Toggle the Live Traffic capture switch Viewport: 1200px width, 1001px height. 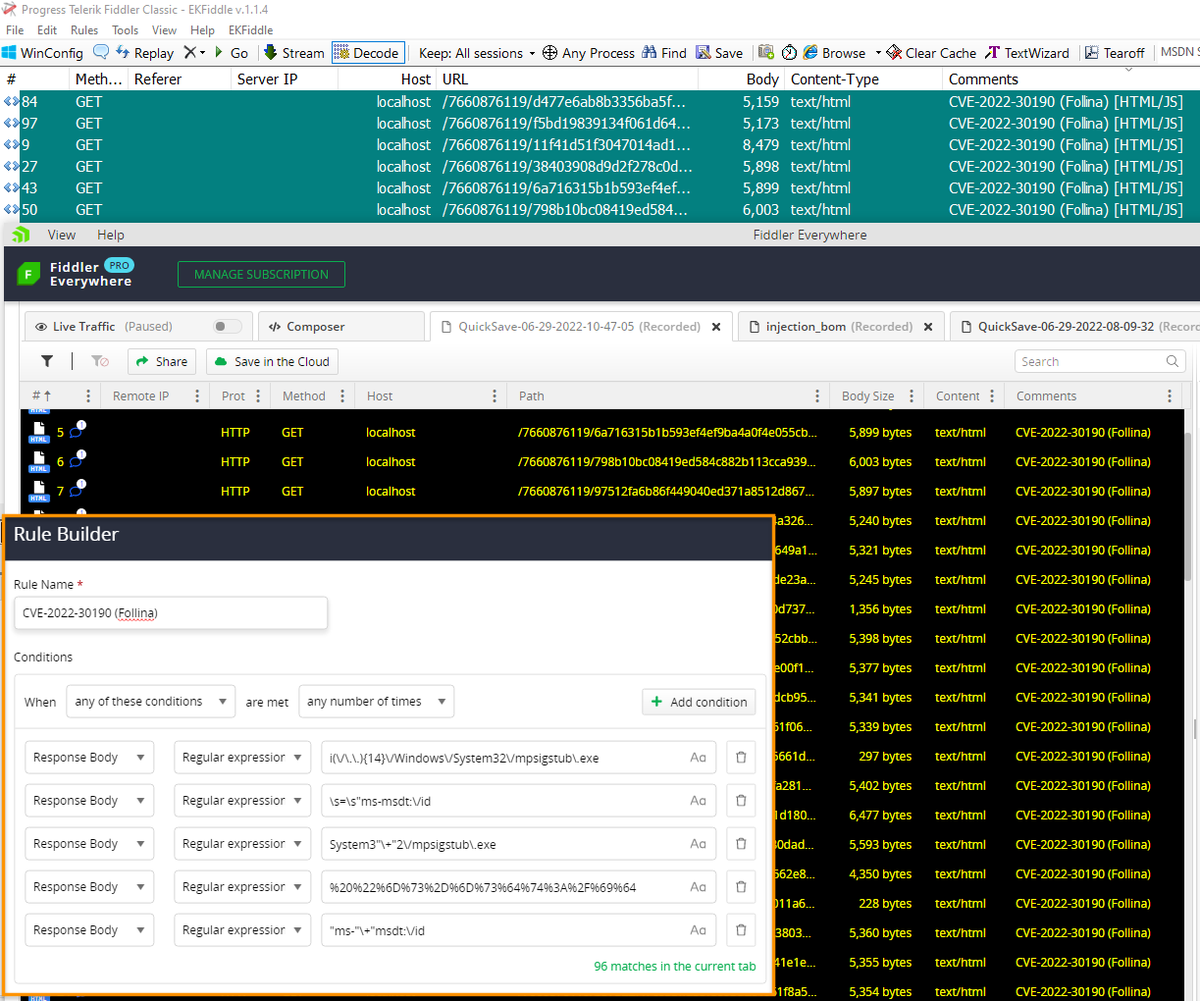click(x=227, y=326)
